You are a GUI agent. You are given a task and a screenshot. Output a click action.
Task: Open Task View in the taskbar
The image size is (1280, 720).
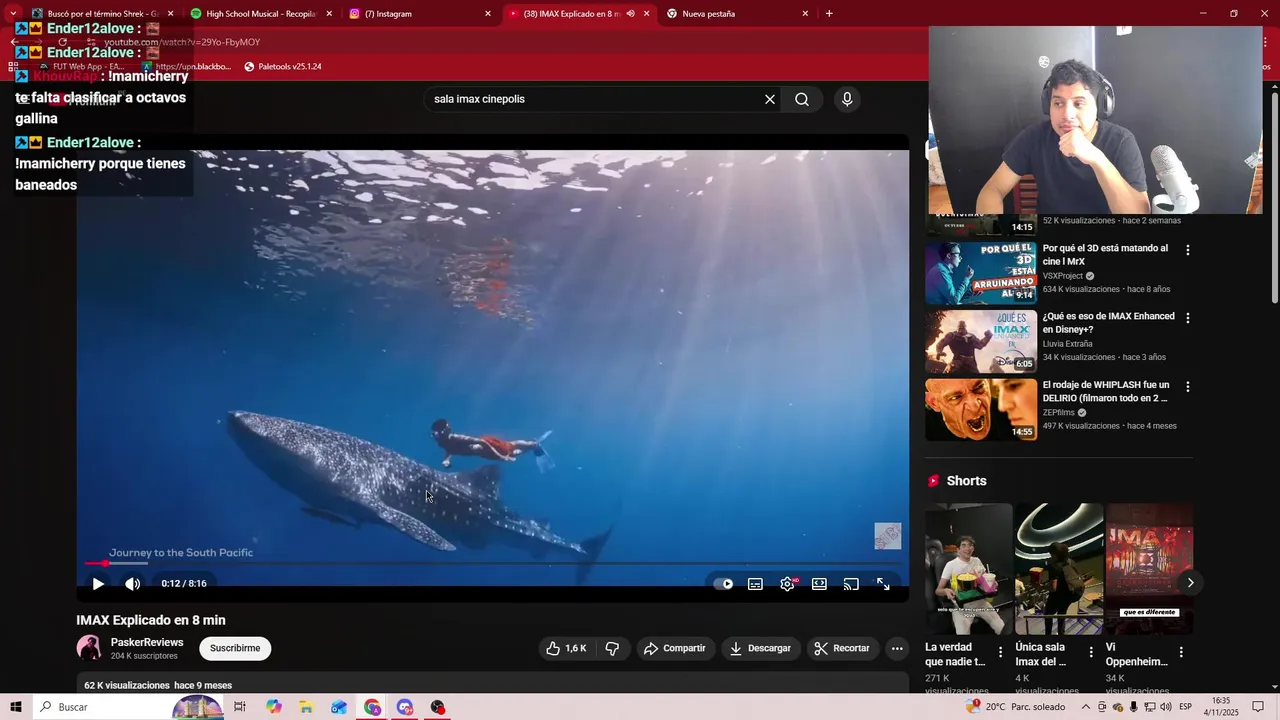point(240,707)
